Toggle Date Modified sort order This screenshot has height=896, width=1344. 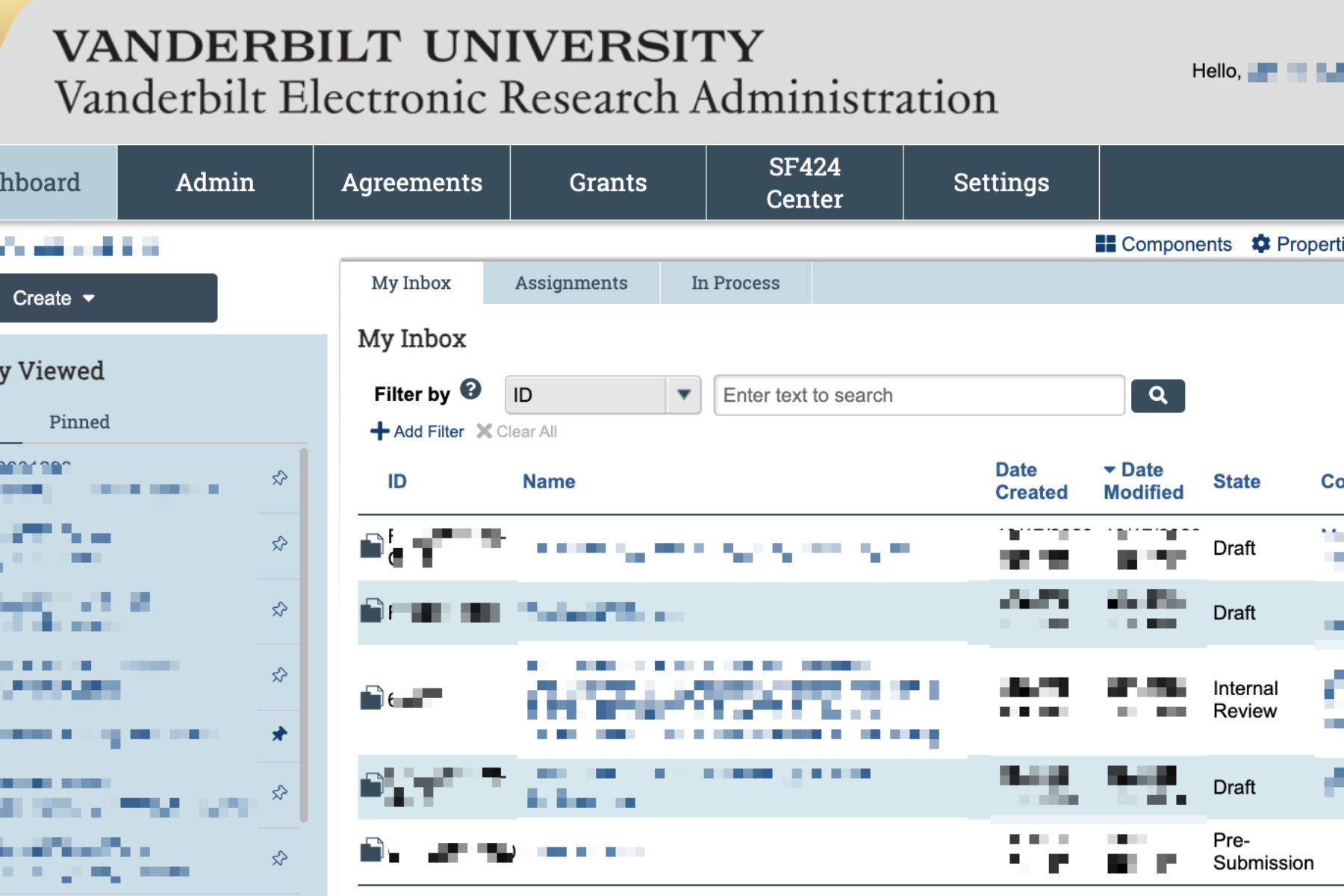[x=1143, y=481]
